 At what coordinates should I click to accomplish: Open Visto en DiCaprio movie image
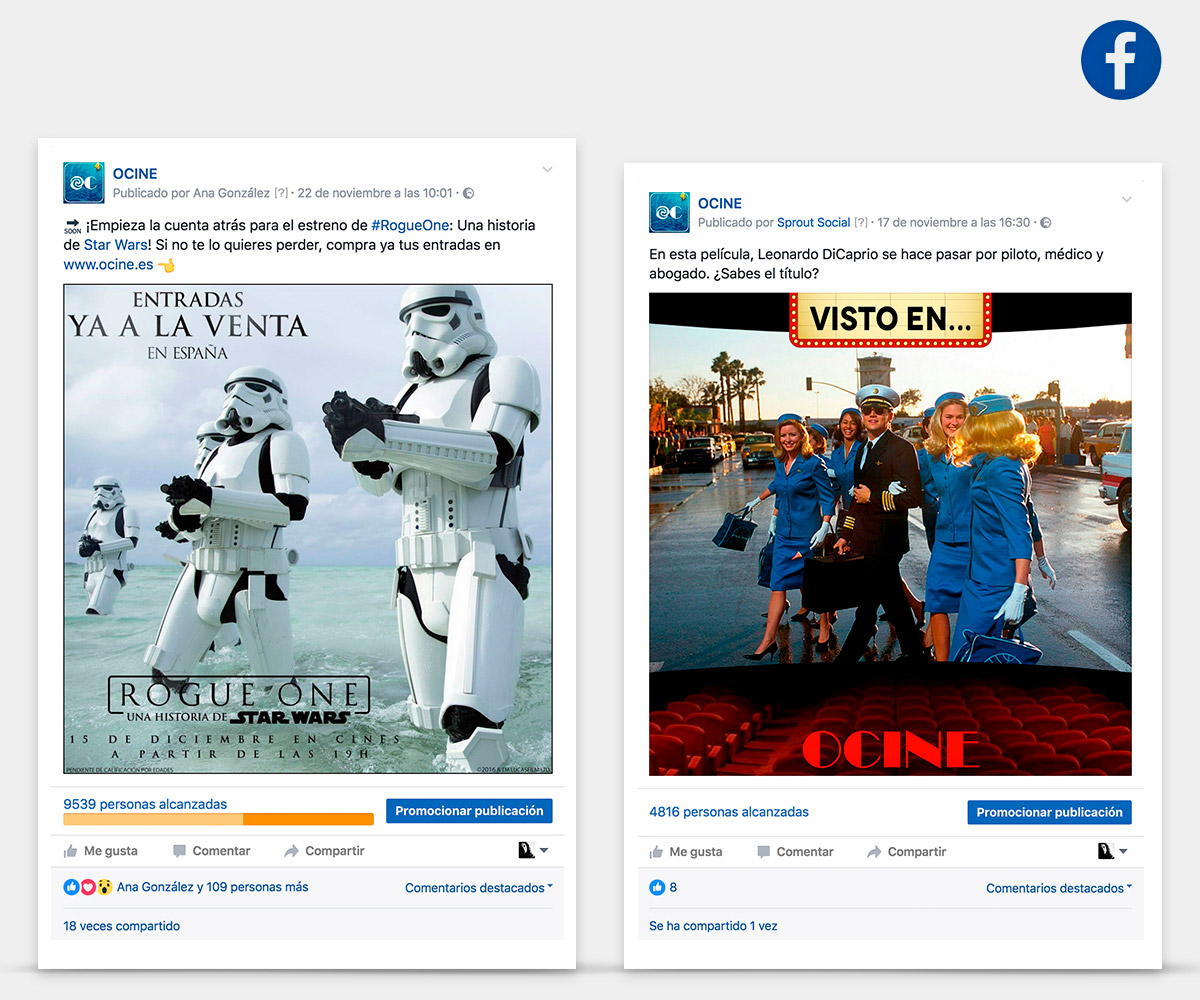tap(890, 534)
